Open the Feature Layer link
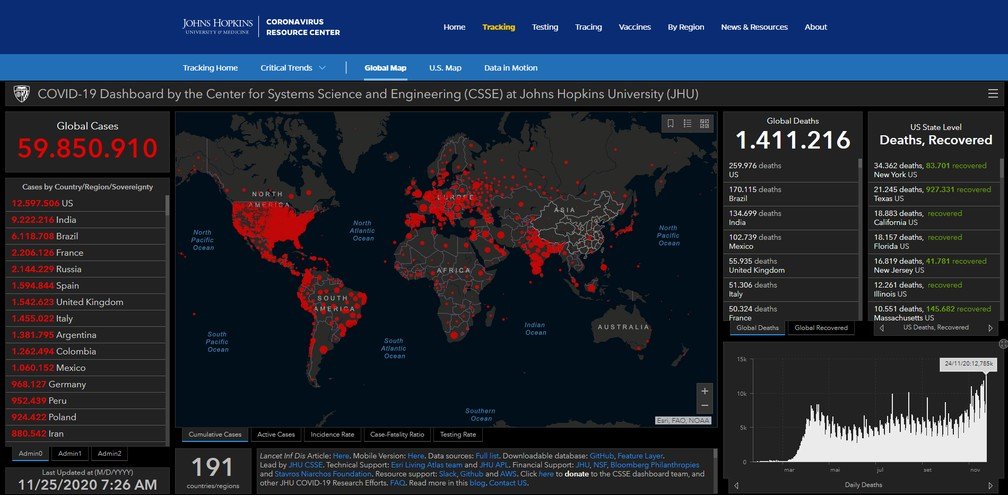Image resolution: width=1008 pixels, height=495 pixels. (640, 455)
